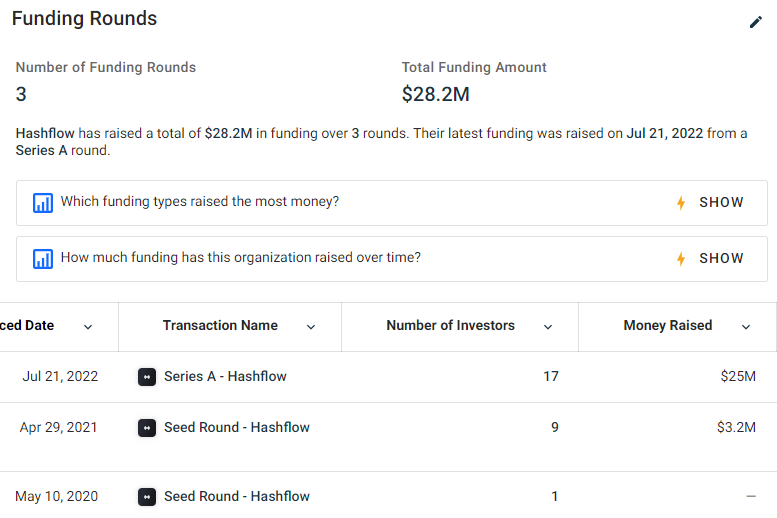Click Hashflow logo icon in Apr 29, 2021 row
This screenshot has width=777, height=518.
click(147, 428)
